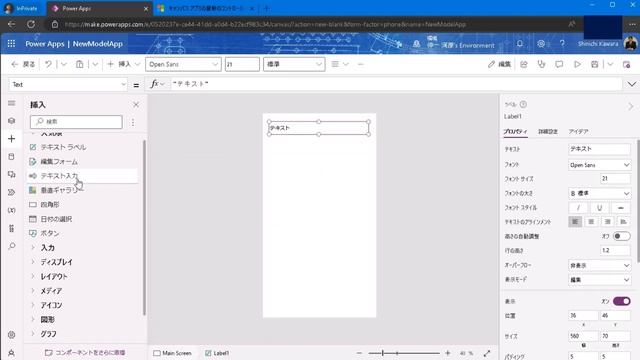
Task: Open the Display mode dropdown
Action: pos(599,280)
